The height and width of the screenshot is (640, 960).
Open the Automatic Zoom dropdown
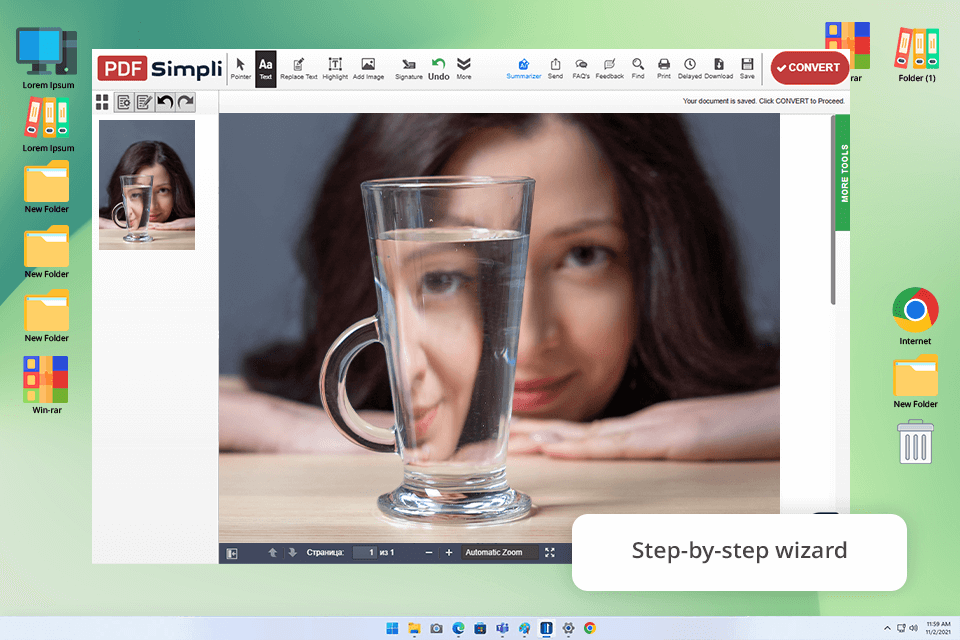tap(499, 552)
